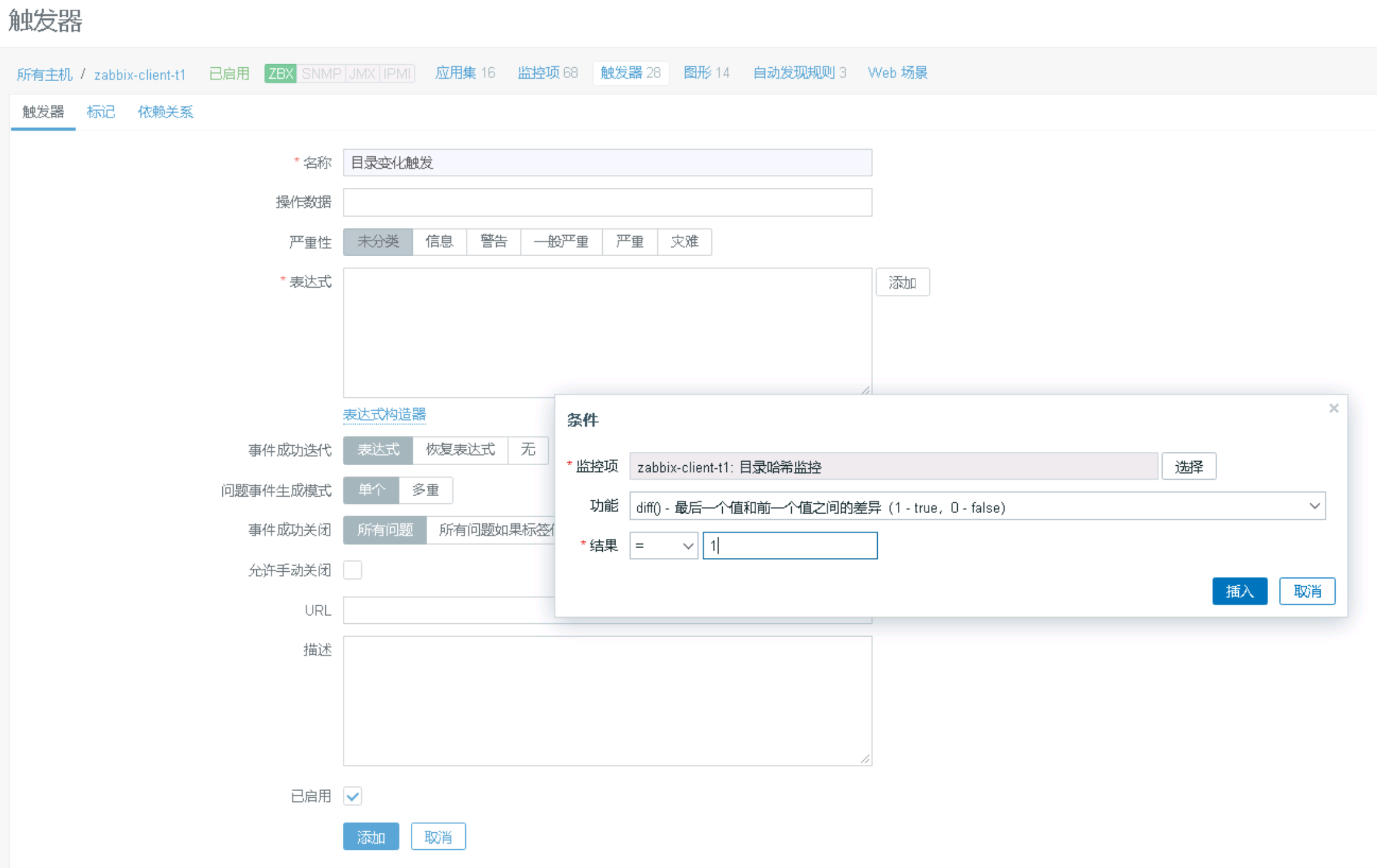Set 事件成功关闭 to 所有问题如果标签值匹配
The height and width of the screenshot is (868, 1377).
click(x=491, y=530)
